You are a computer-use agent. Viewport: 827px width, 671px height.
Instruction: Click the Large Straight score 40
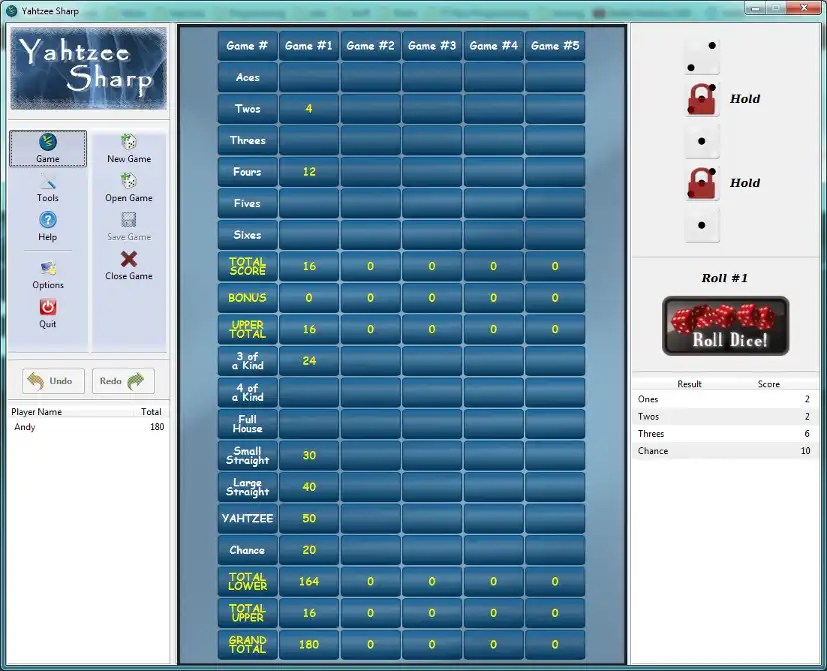click(x=309, y=487)
